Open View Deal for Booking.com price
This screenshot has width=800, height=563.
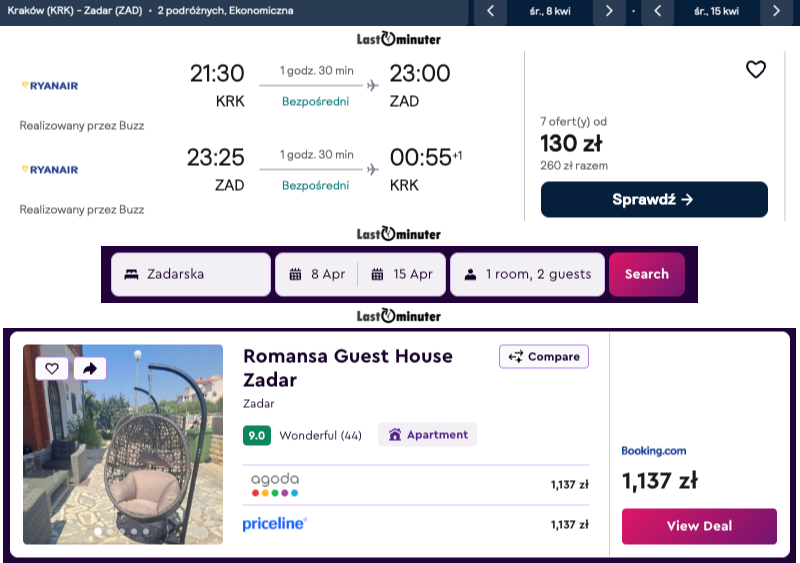(x=699, y=526)
